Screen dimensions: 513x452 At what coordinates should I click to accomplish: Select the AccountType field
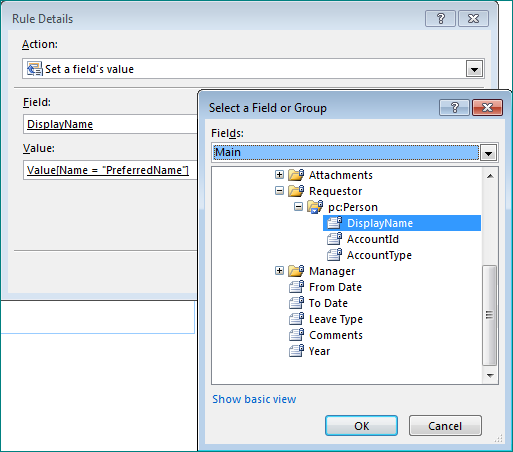pyautogui.click(x=379, y=255)
